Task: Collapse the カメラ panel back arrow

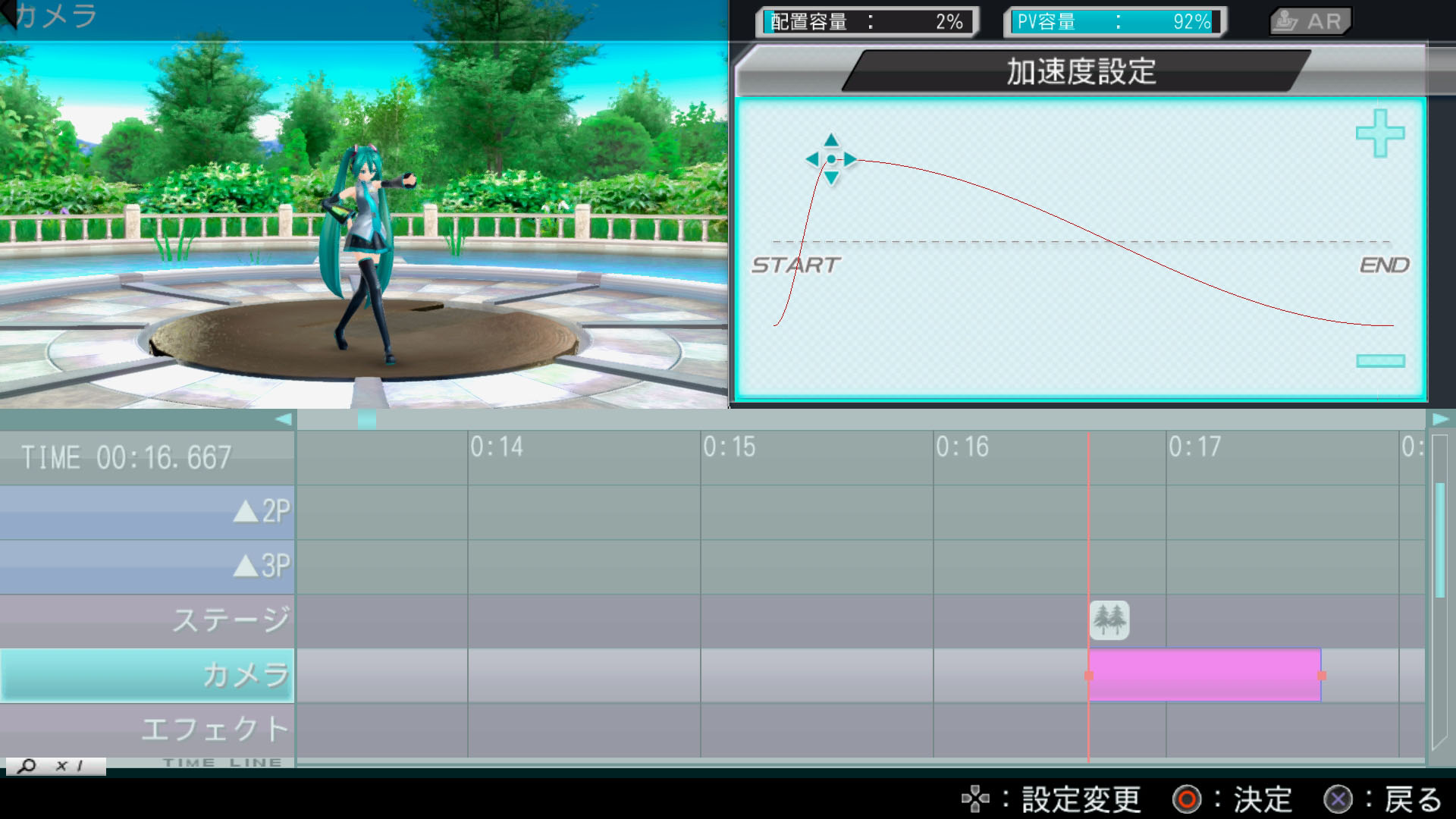Action: [9, 14]
